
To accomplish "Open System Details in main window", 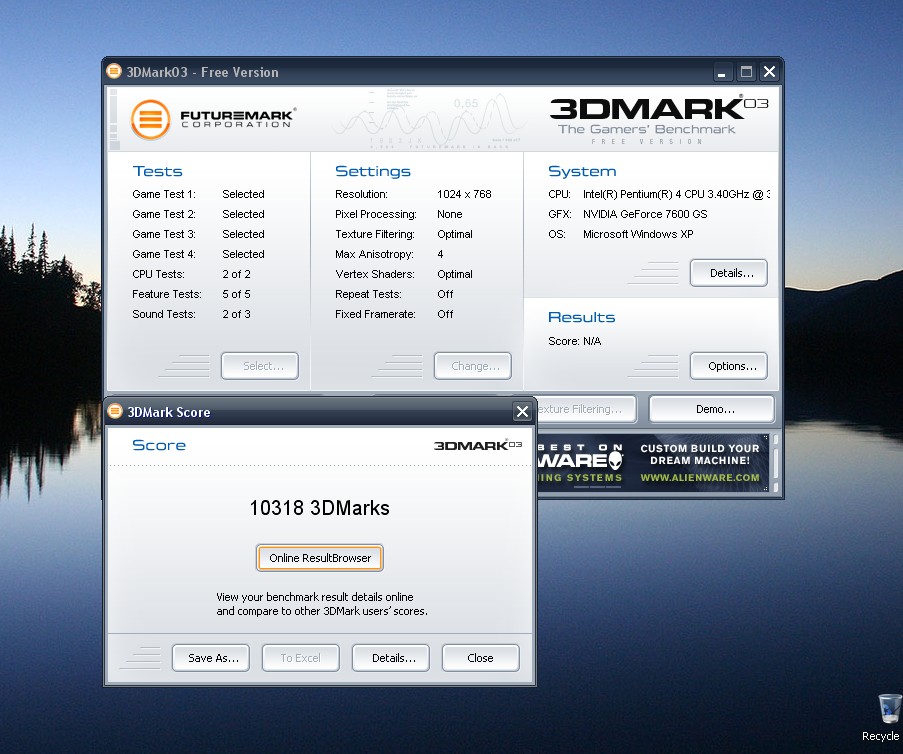I will 729,273.
